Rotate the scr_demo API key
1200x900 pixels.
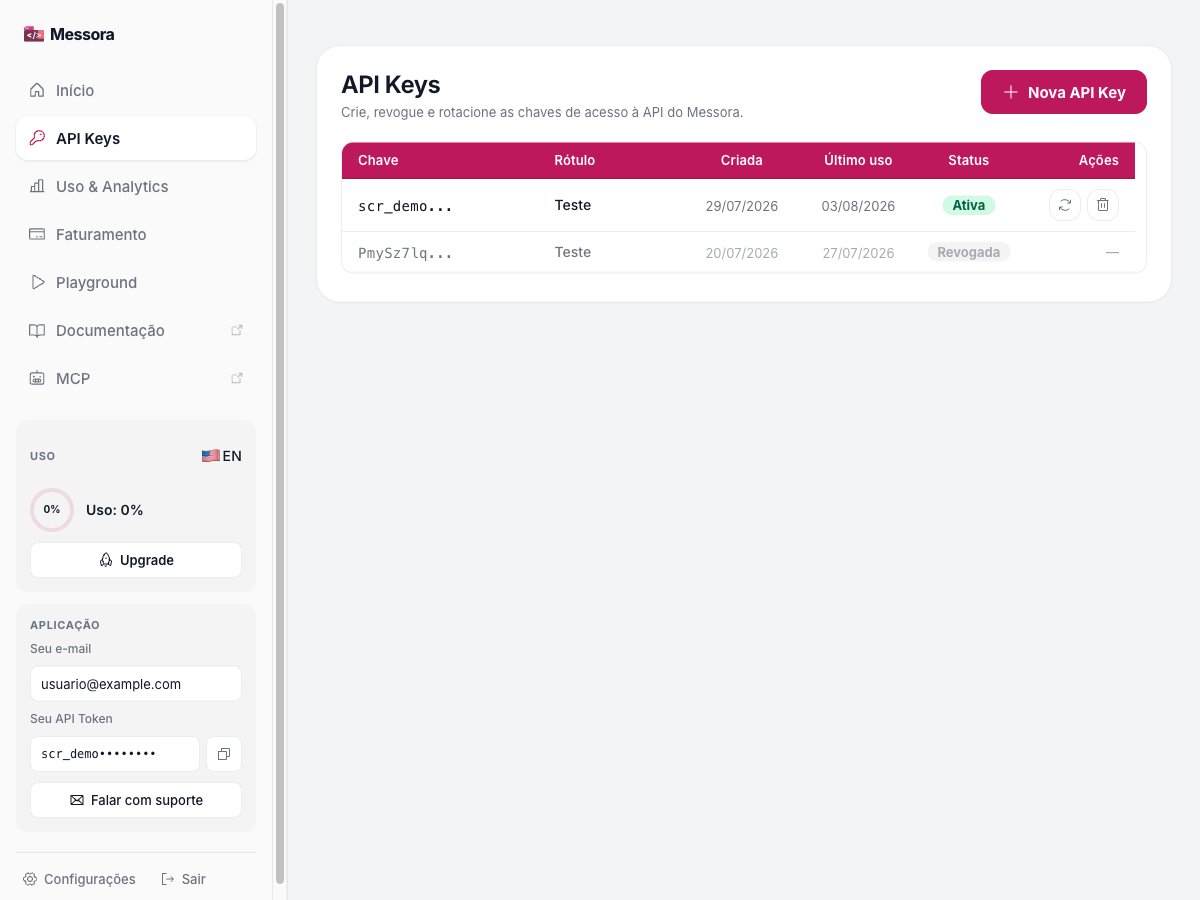click(x=1065, y=205)
